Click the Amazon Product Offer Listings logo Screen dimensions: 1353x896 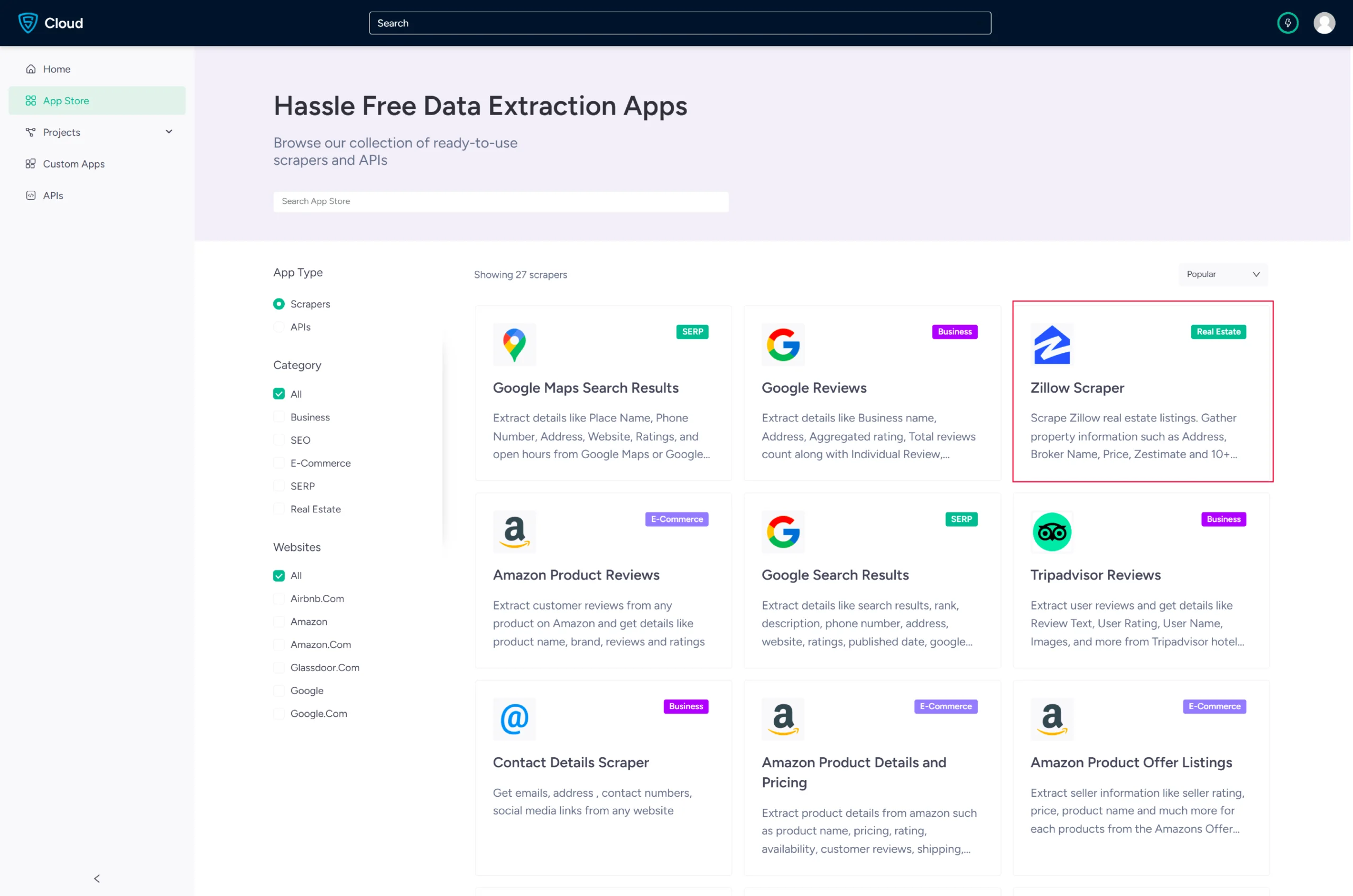[x=1052, y=719]
